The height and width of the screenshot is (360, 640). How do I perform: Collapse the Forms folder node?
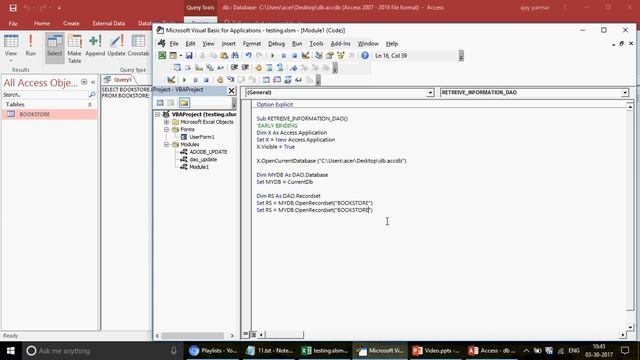[x=167, y=129]
